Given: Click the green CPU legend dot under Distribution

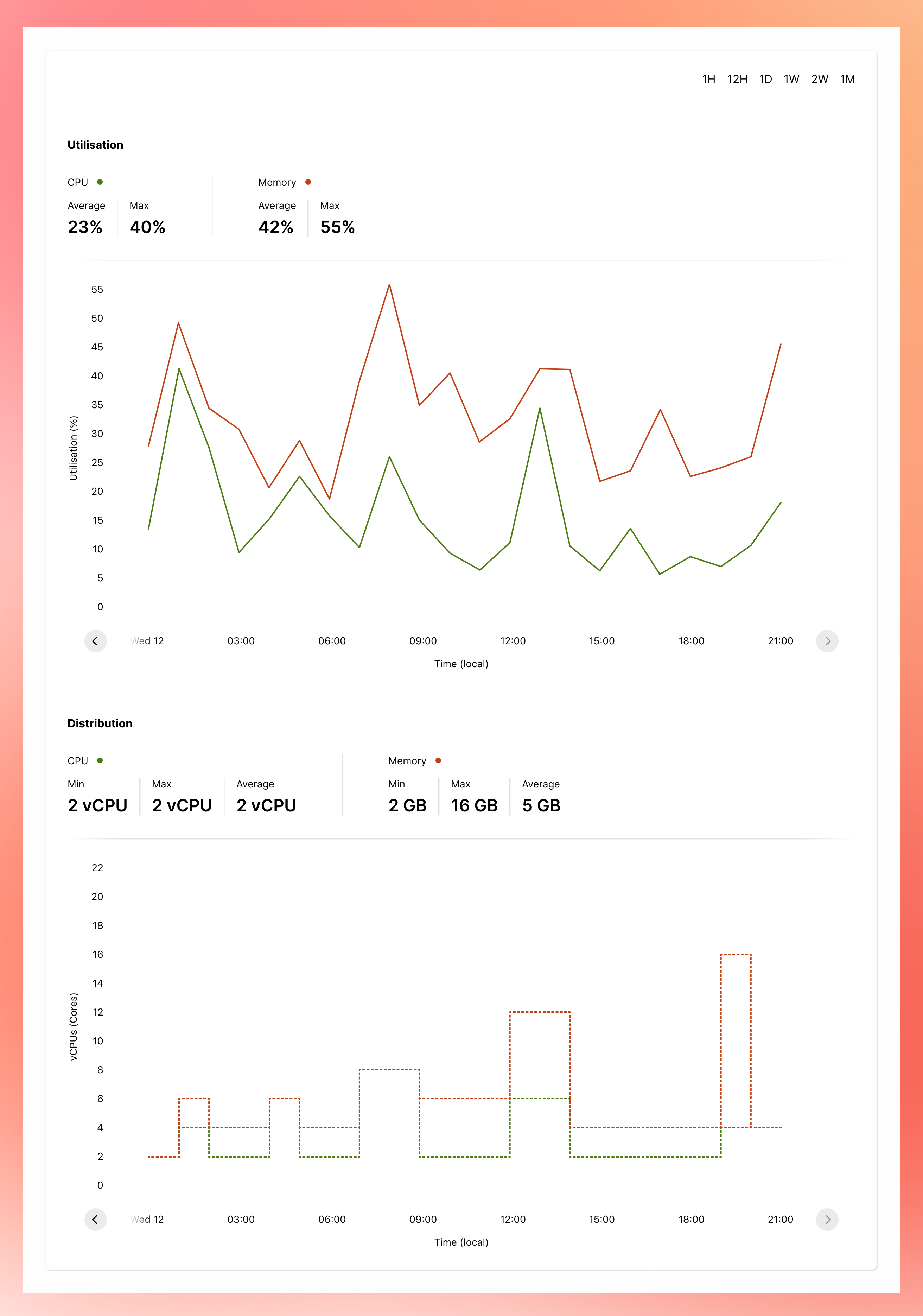Looking at the screenshot, I should (100, 761).
